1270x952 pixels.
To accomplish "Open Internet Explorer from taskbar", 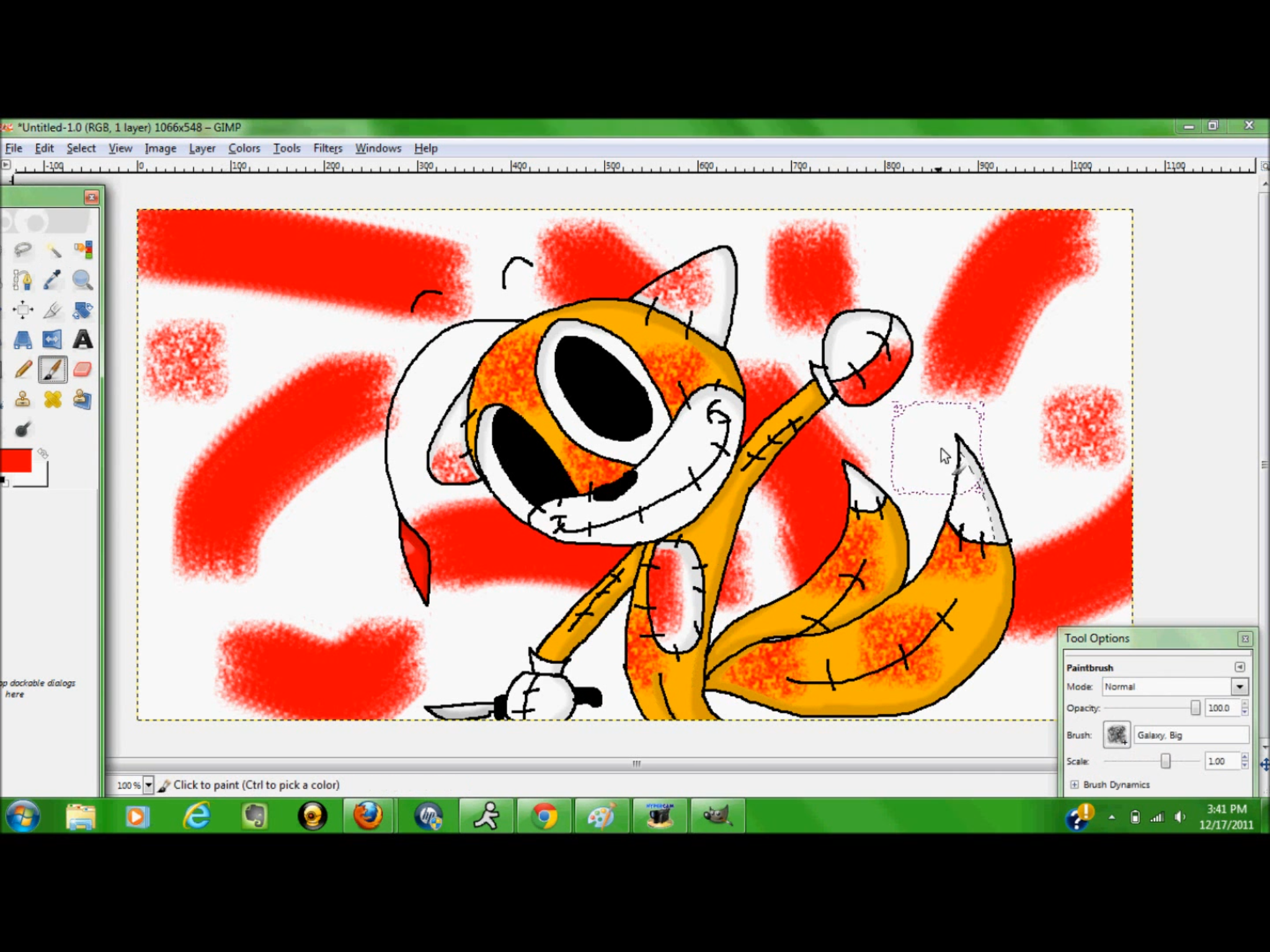I will coord(197,816).
